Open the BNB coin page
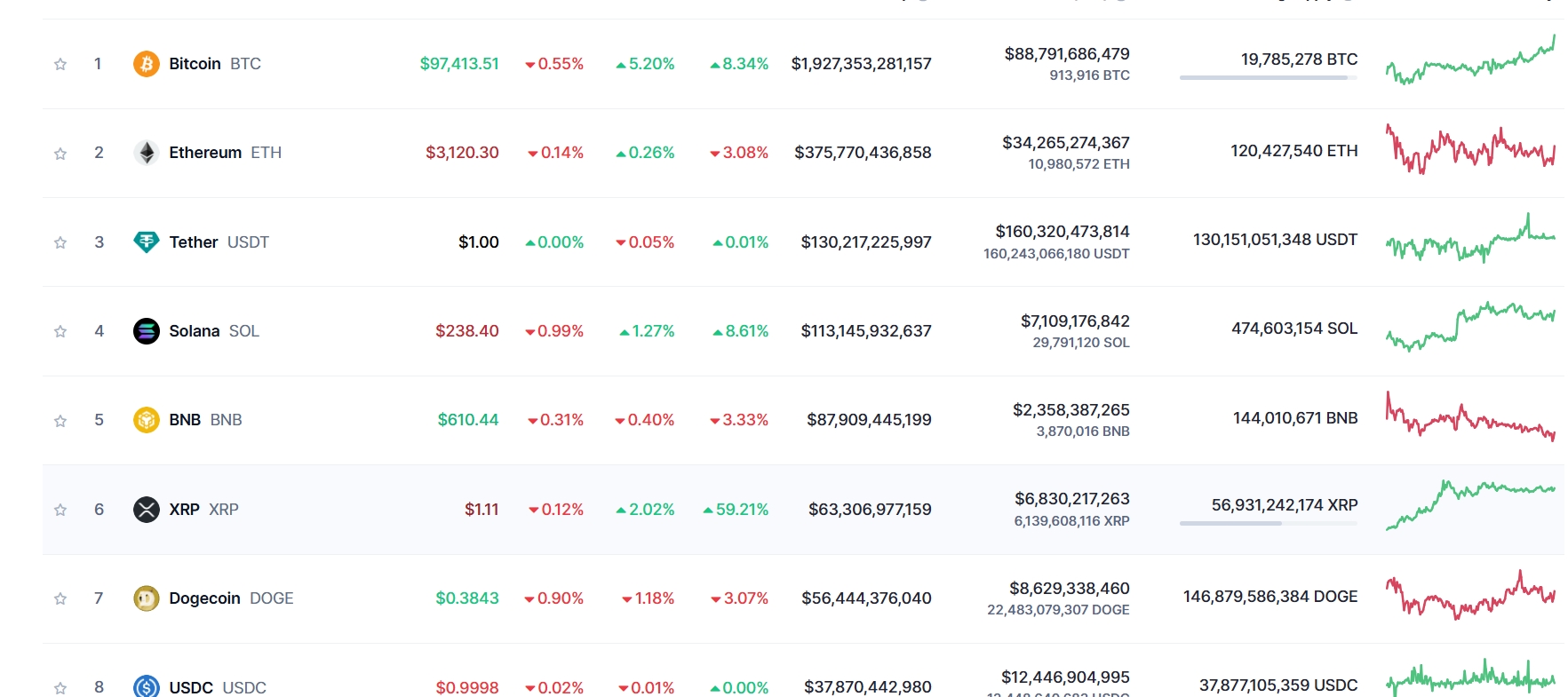 (x=205, y=420)
